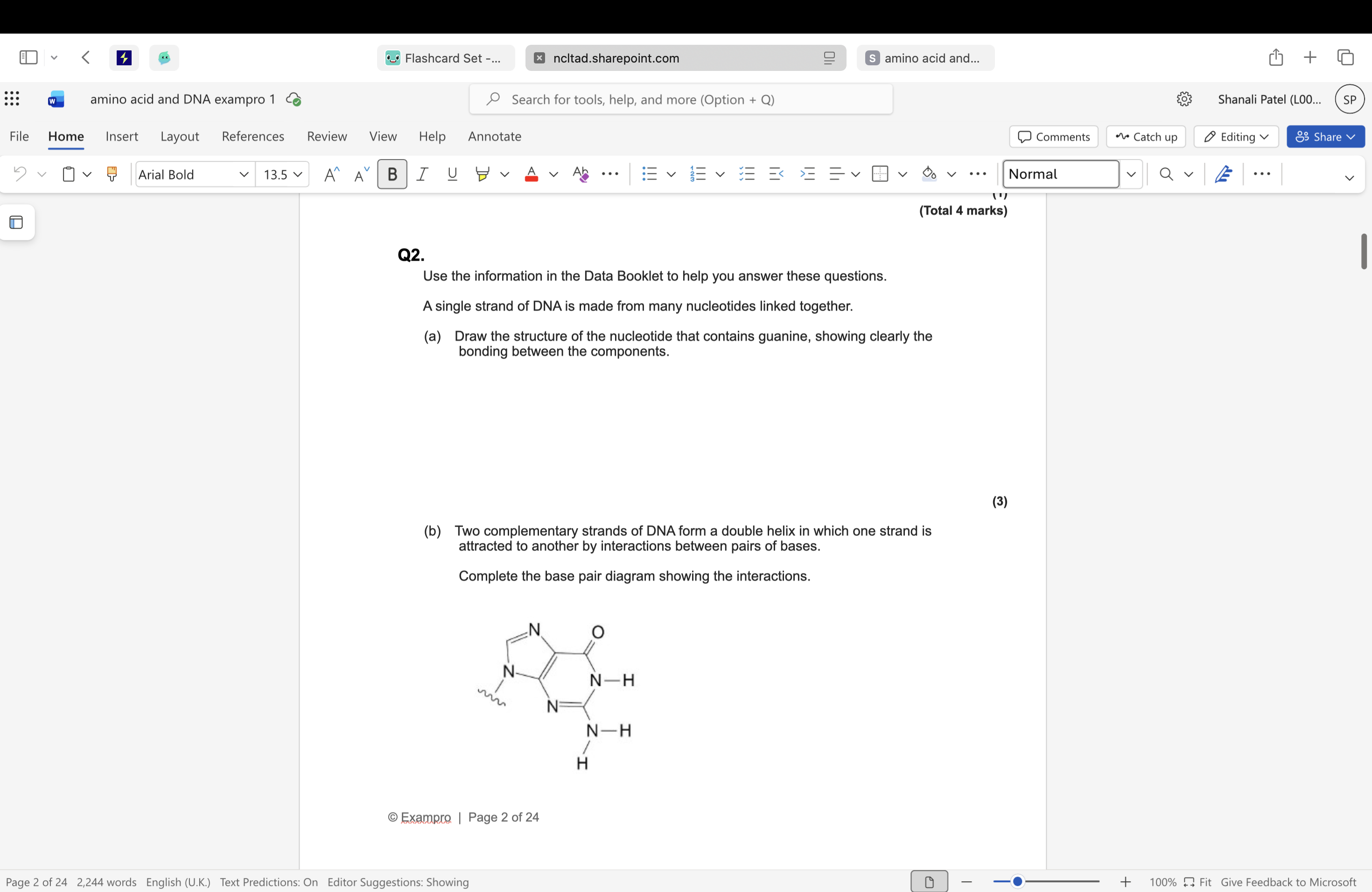This screenshot has height=892, width=1372.
Task: Zoom out with the minus button
Action: [967, 882]
